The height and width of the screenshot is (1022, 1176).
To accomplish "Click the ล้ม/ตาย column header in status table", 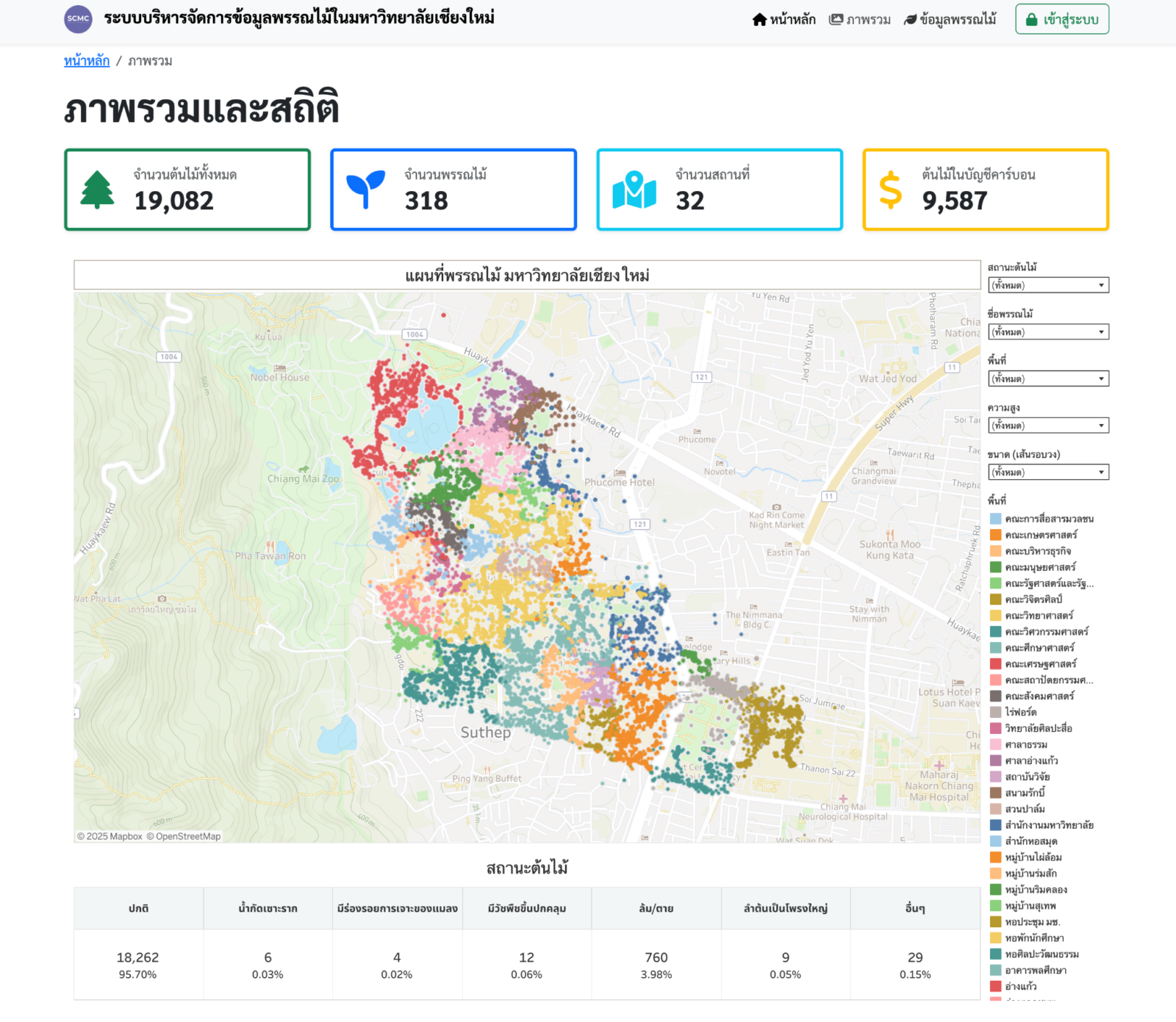I will [656, 908].
